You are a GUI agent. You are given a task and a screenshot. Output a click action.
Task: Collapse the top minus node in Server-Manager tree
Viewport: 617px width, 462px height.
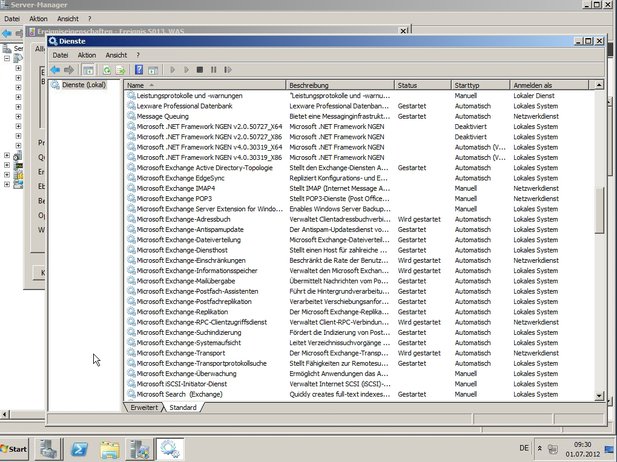coord(7,58)
